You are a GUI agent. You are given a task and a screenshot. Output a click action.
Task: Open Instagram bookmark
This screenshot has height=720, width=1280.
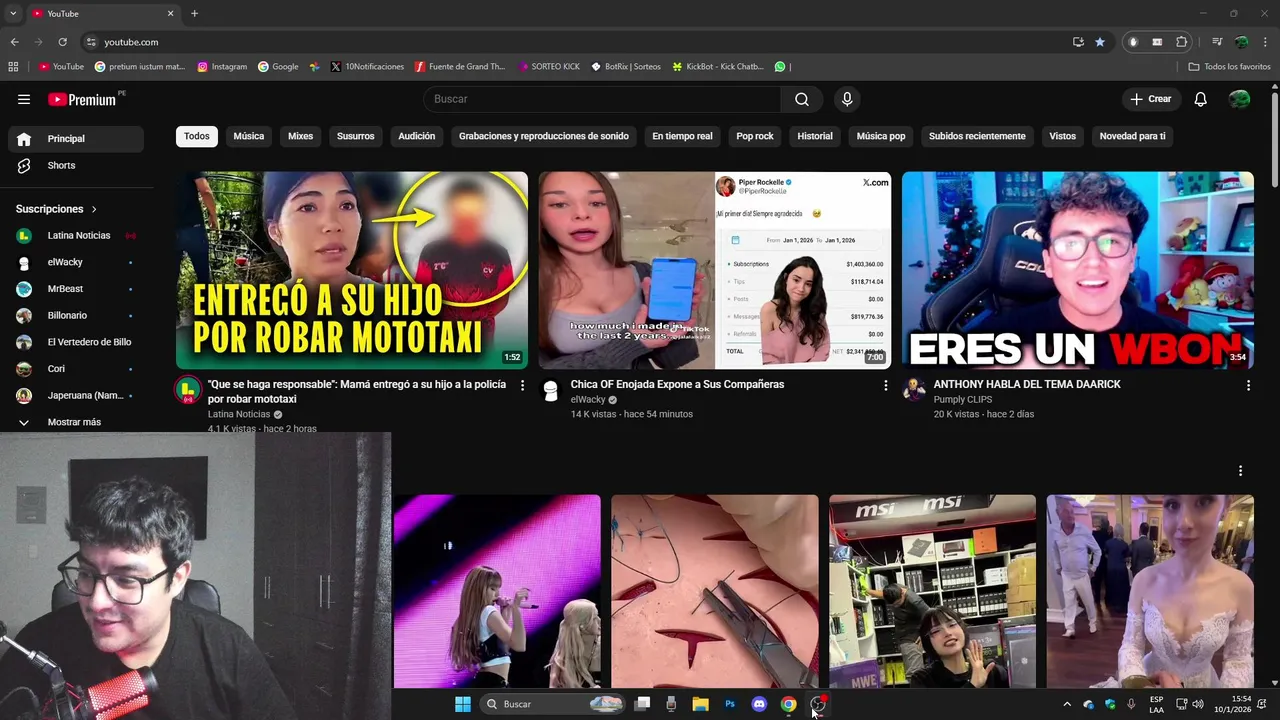tap(222, 67)
